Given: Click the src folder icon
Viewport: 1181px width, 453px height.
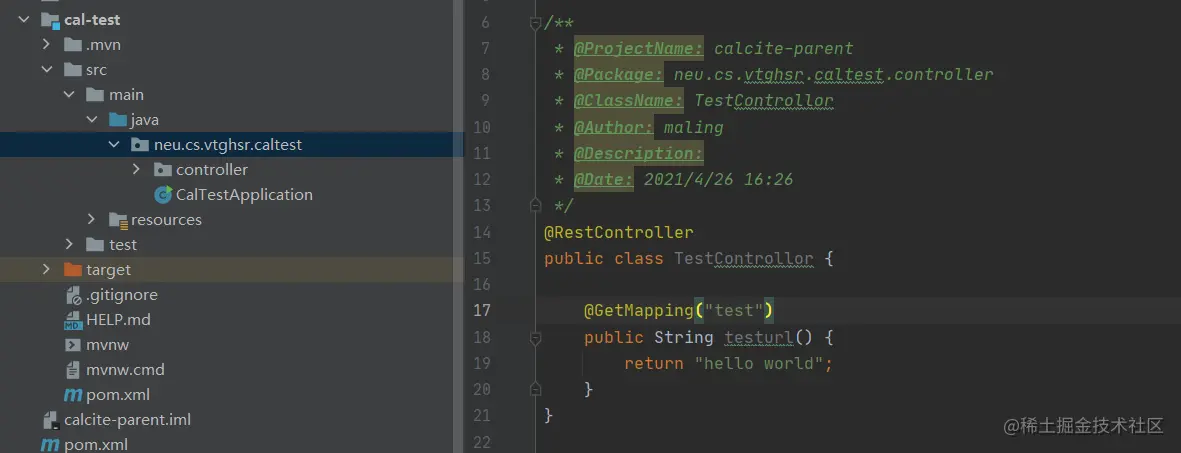Looking at the screenshot, I should pos(73,69).
